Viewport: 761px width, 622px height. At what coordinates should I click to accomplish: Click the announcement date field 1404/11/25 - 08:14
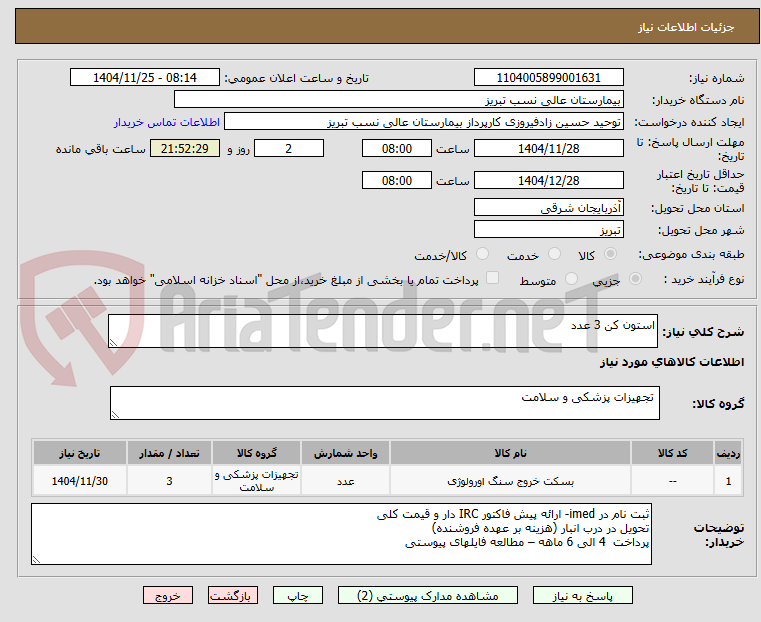tap(145, 77)
